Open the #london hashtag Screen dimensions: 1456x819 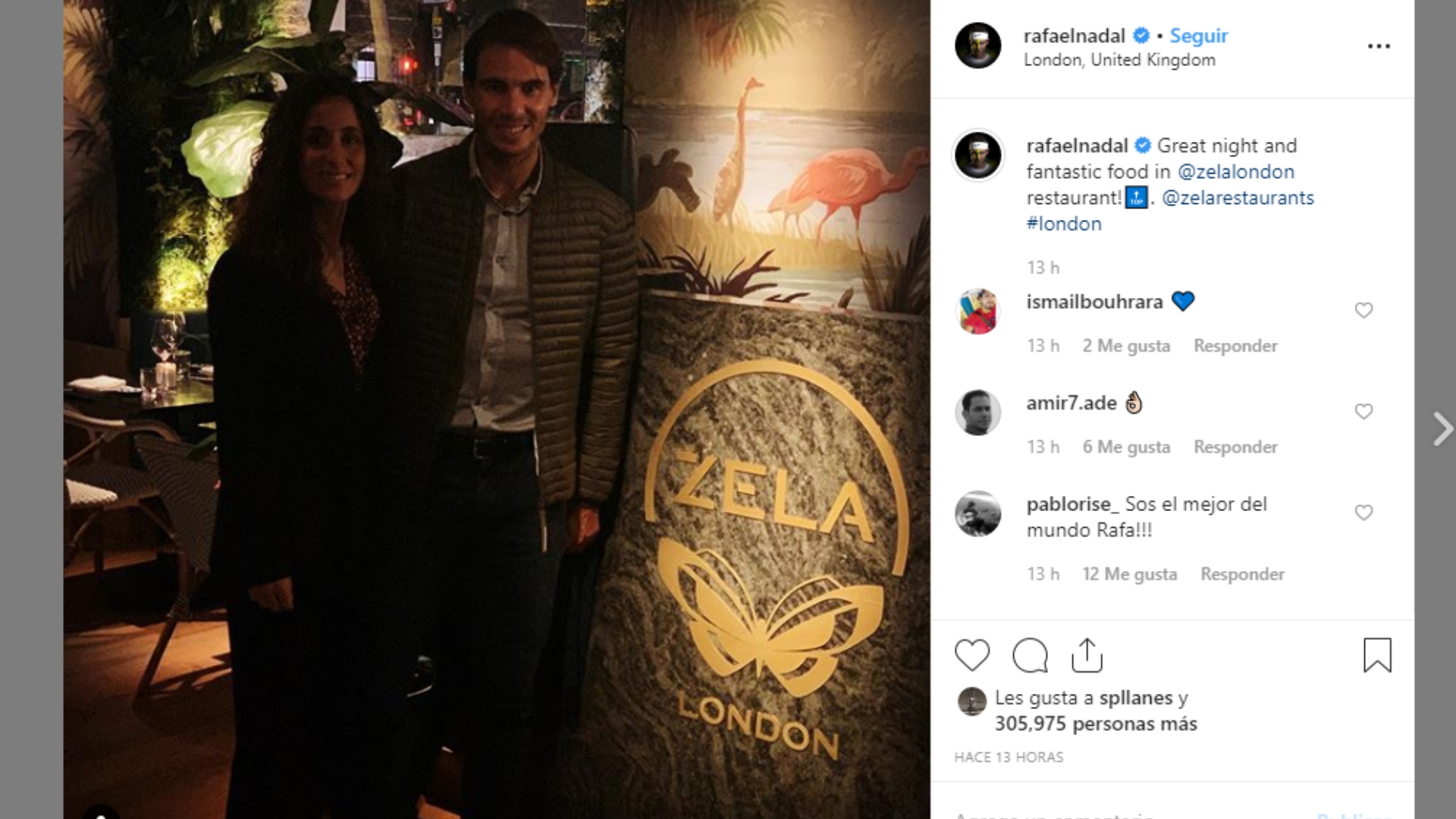(1064, 224)
